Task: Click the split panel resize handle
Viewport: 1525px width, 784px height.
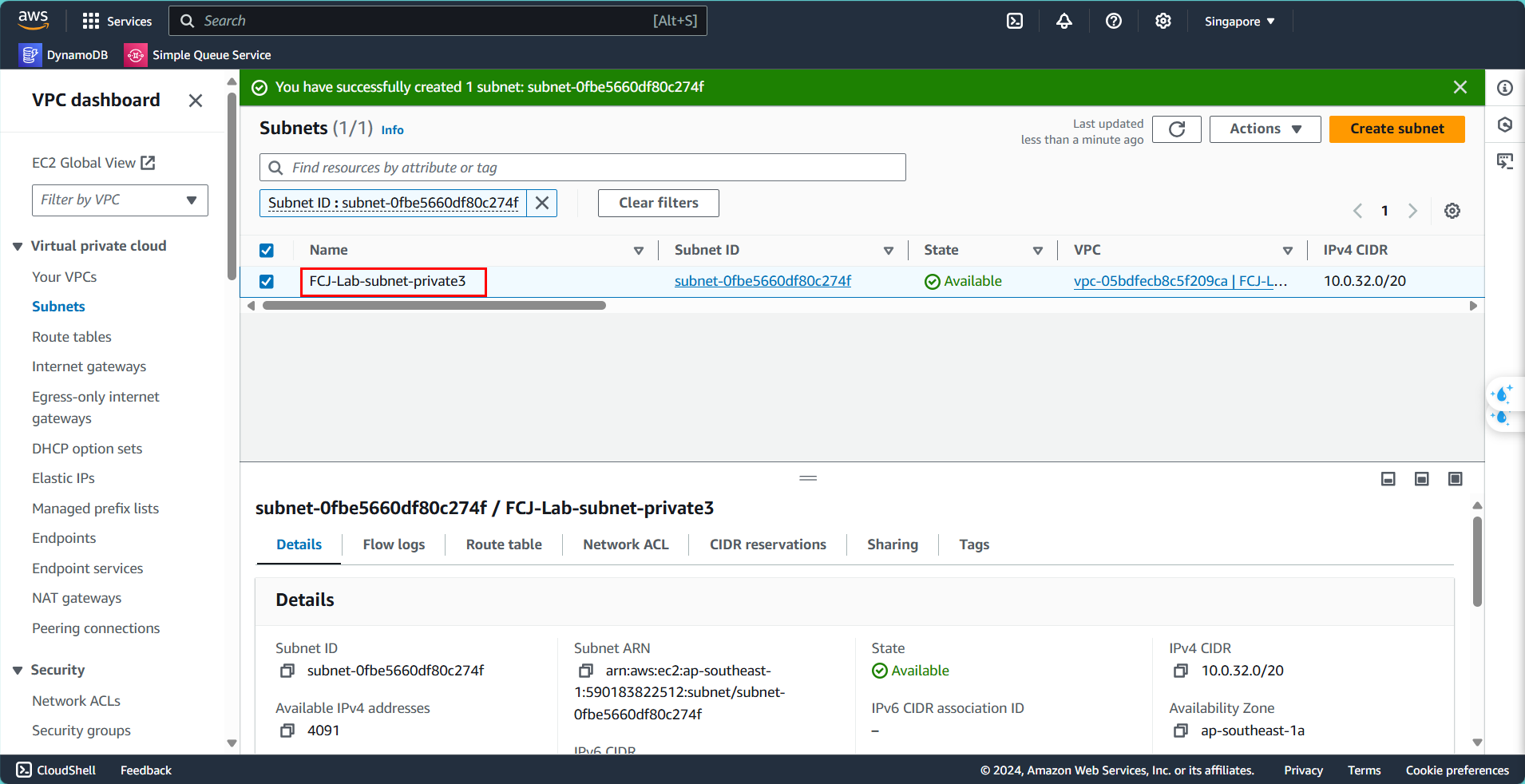Action: point(808,478)
